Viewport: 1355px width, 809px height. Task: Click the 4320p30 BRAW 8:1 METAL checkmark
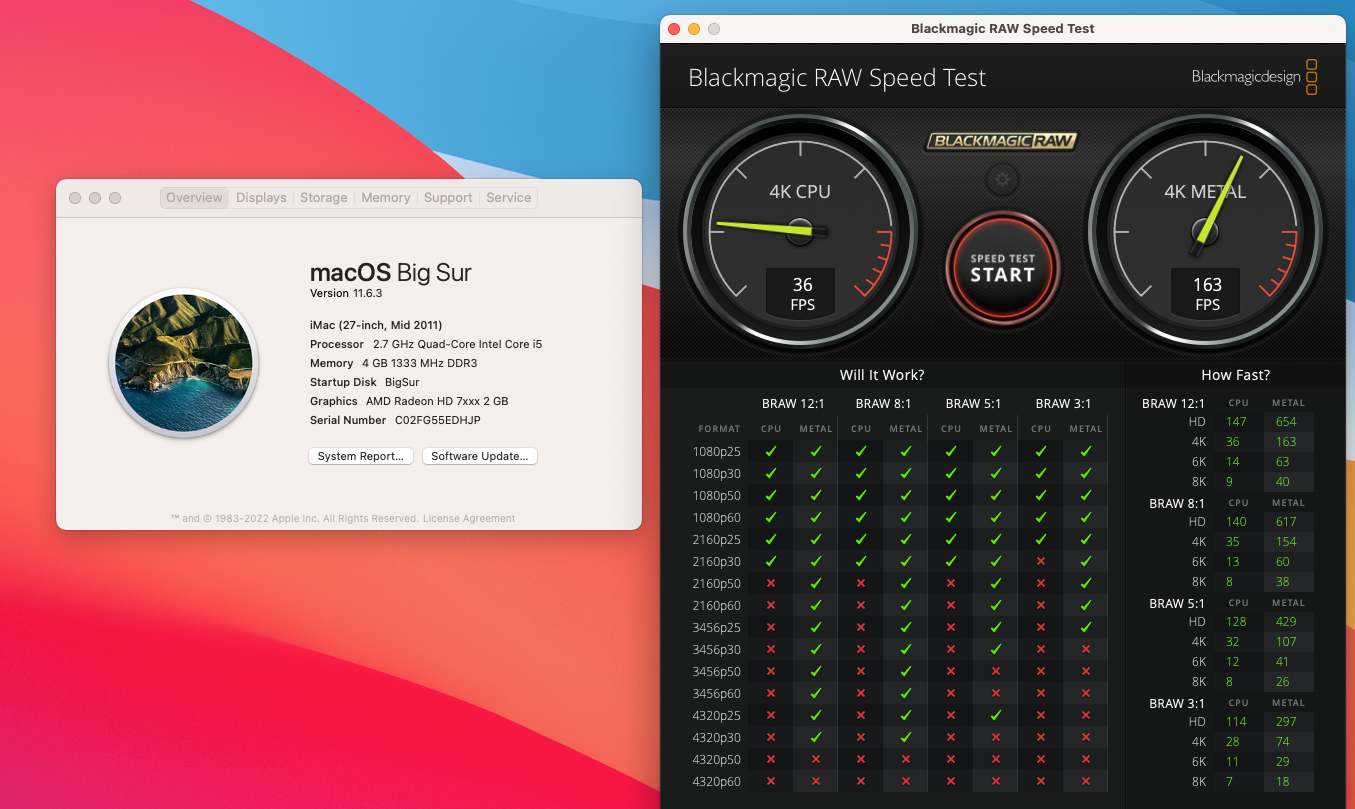[x=906, y=737]
